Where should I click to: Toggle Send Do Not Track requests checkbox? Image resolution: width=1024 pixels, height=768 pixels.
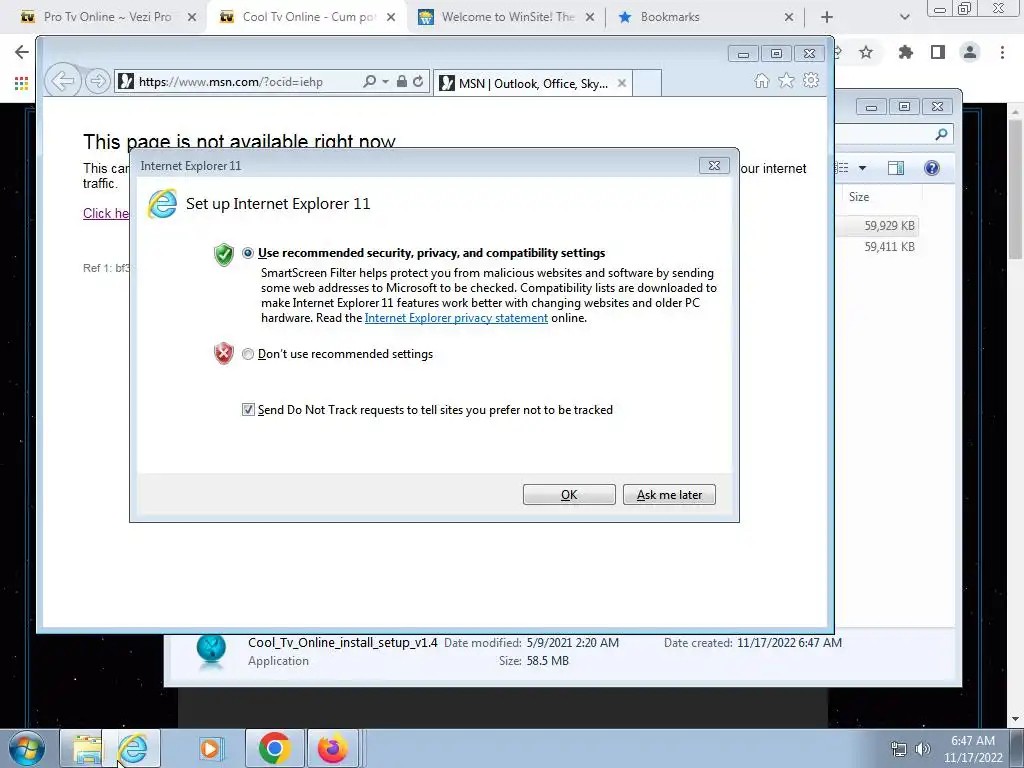(248, 409)
